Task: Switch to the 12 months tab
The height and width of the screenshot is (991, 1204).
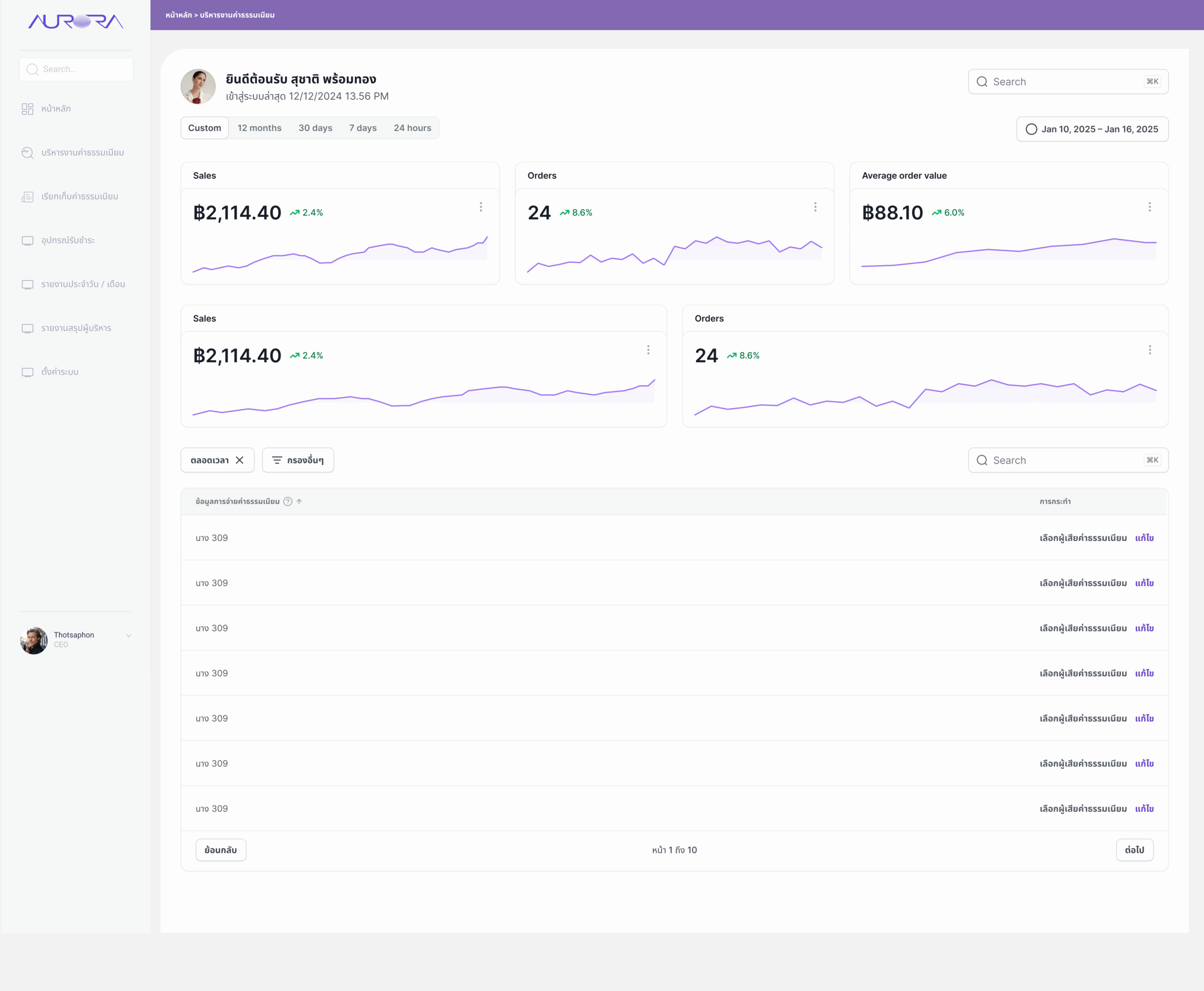Action: tap(259, 128)
